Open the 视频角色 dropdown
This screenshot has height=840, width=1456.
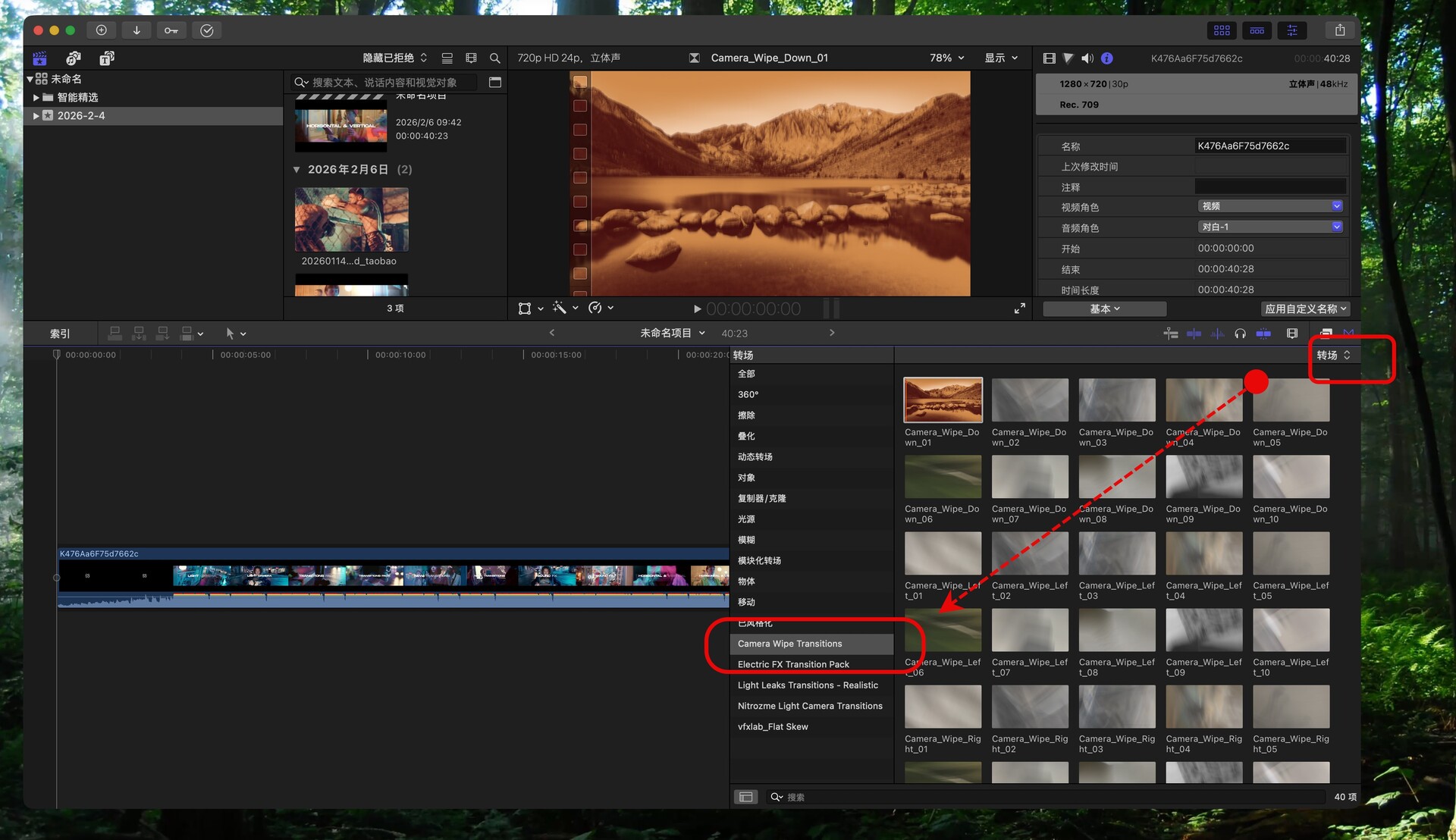coord(1270,206)
